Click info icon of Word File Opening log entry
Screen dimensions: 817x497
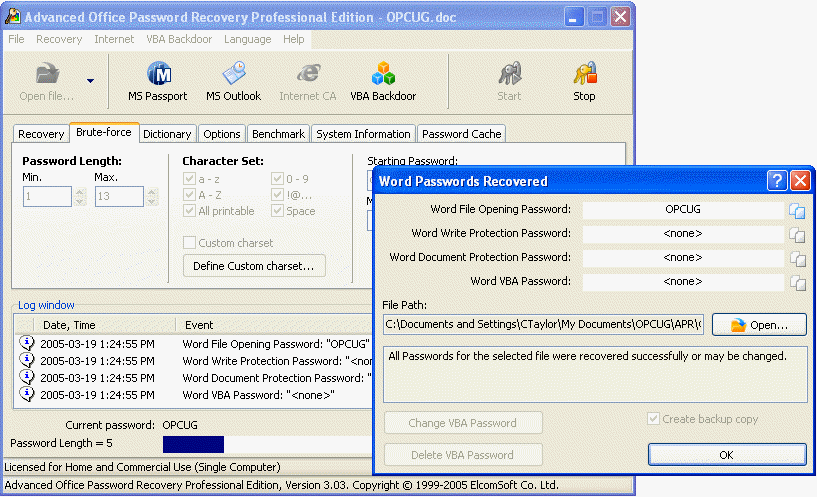[x=27, y=343]
